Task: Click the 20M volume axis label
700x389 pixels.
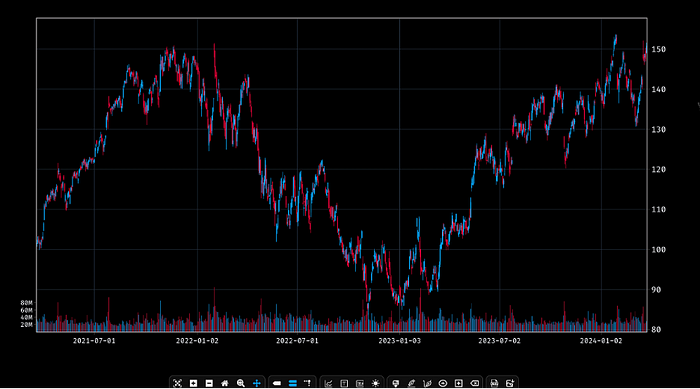Action: [26, 325]
